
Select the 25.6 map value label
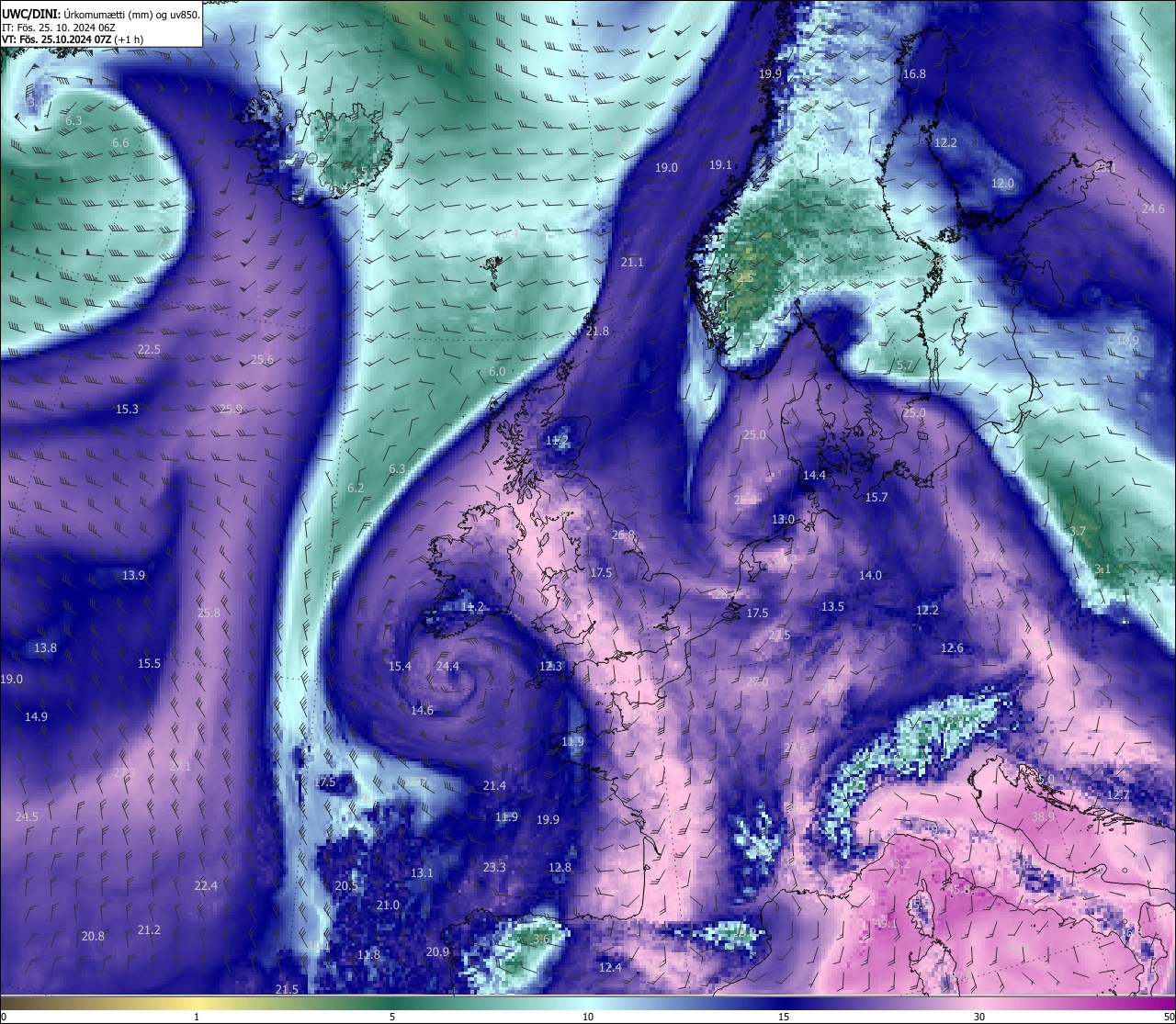[x=262, y=360]
